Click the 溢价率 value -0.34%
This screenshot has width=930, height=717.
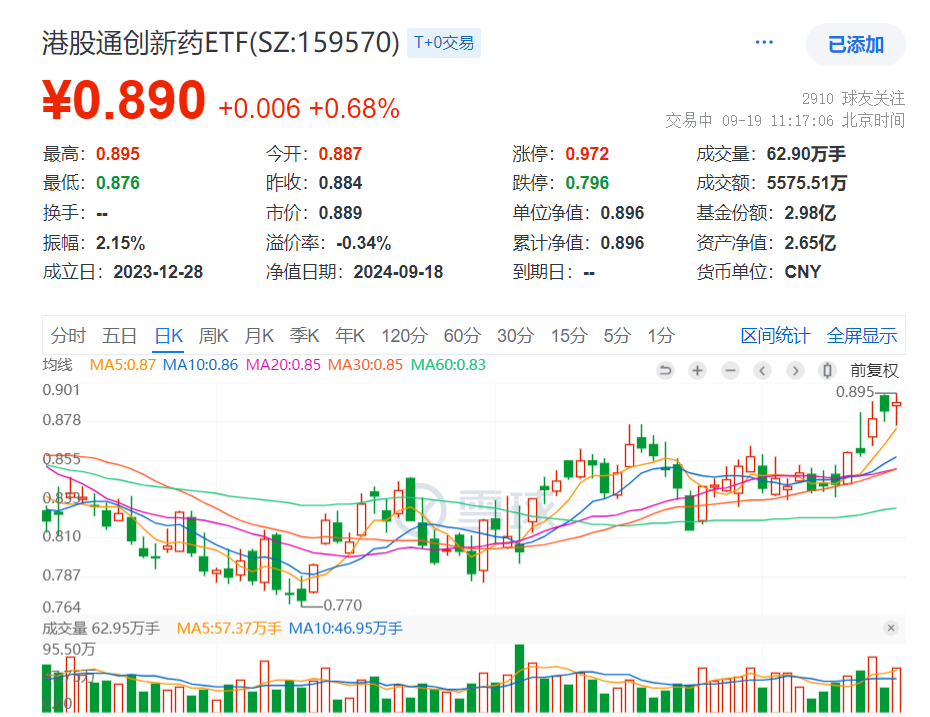click(363, 243)
